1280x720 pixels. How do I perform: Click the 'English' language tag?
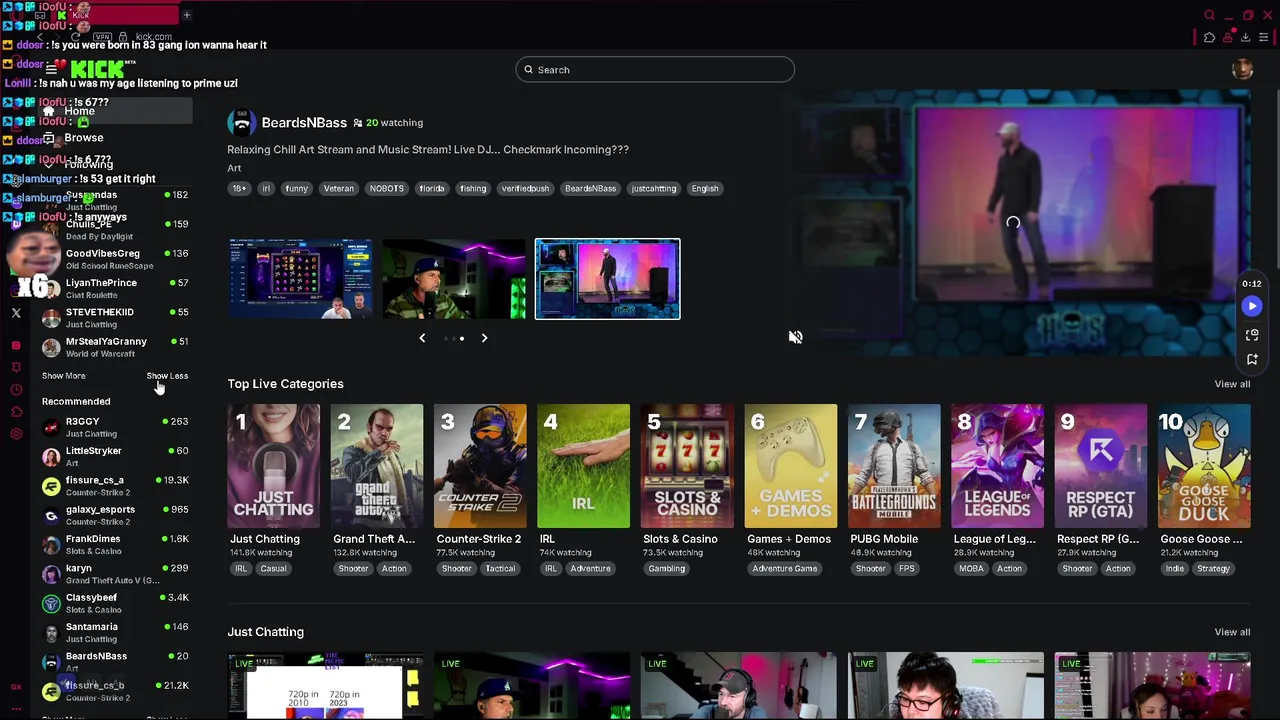click(705, 188)
